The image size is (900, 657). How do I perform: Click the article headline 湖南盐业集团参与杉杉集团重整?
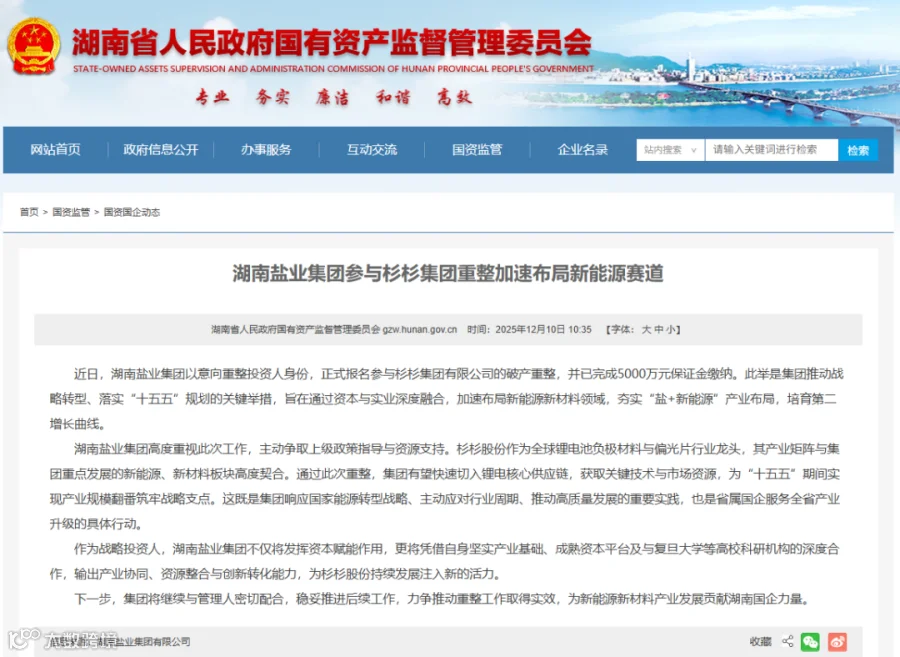coord(448,273)
